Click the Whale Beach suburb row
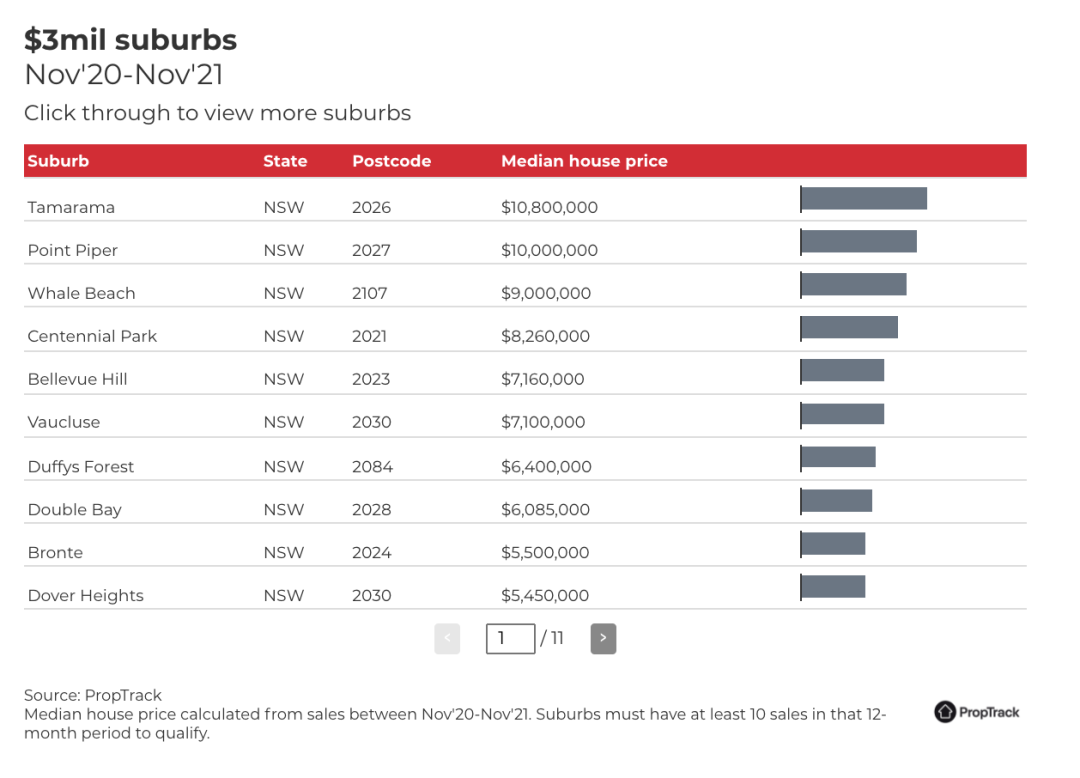 pos(525,286)
